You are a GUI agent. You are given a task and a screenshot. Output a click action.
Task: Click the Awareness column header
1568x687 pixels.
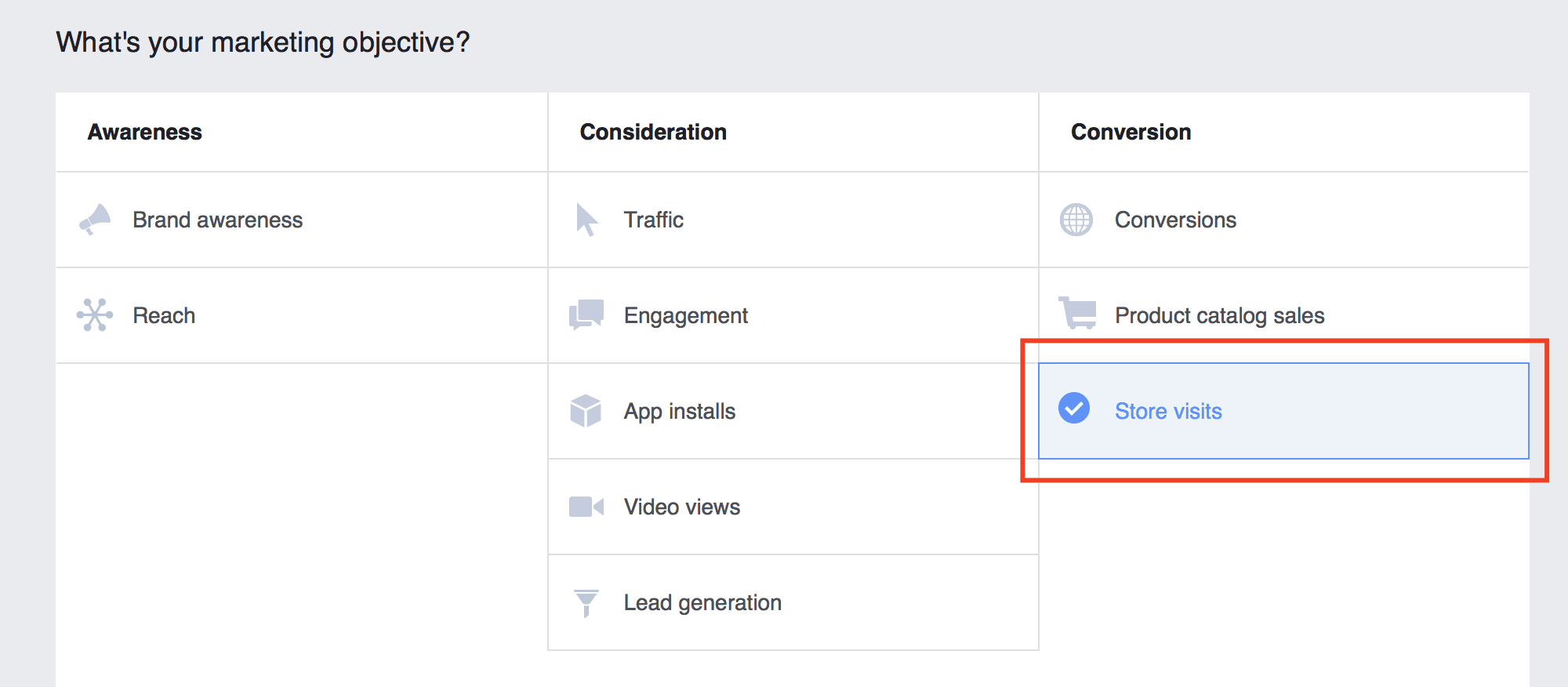(145, 132)
